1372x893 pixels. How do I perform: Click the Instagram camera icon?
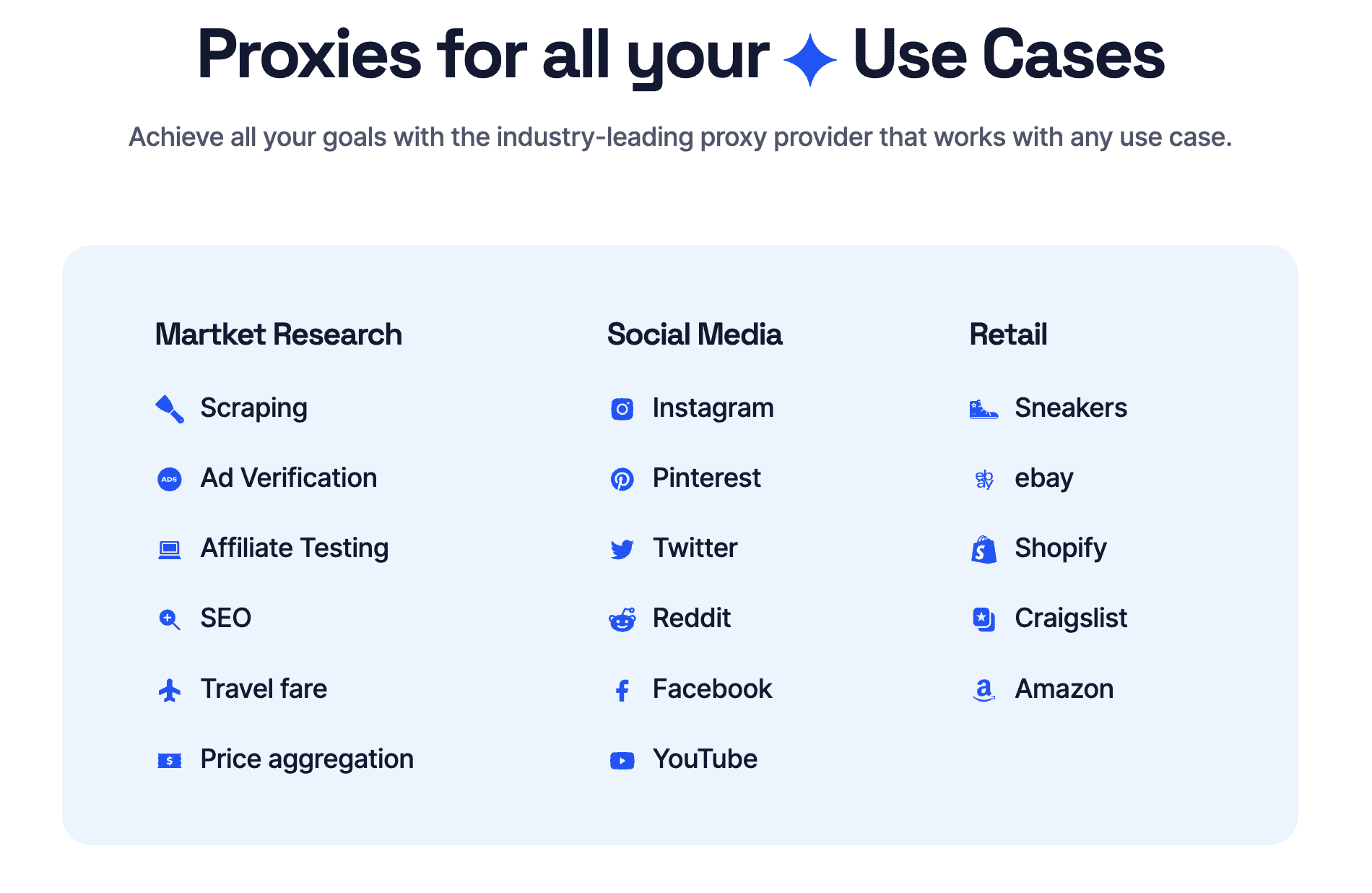622,409
